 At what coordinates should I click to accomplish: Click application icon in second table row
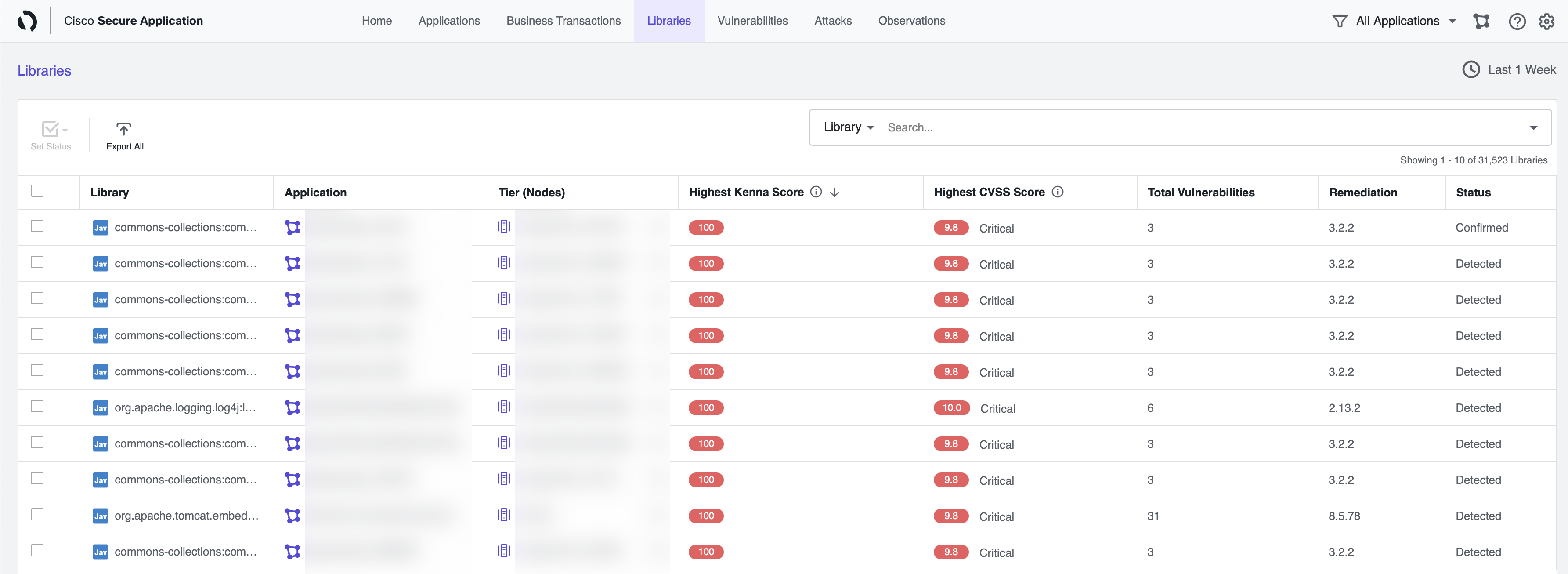pos(293,263)
